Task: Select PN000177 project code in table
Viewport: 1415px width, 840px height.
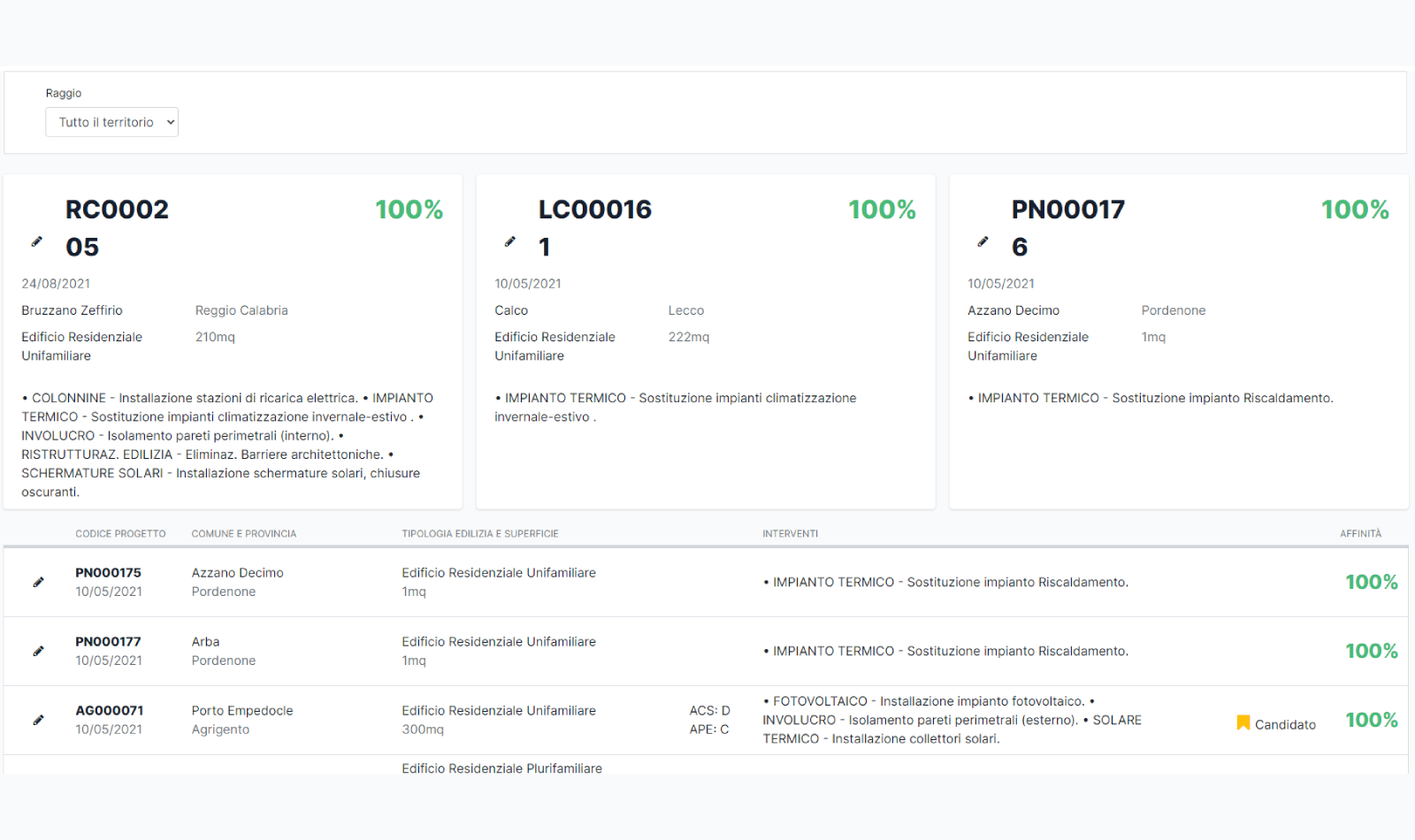Action: 108,642
